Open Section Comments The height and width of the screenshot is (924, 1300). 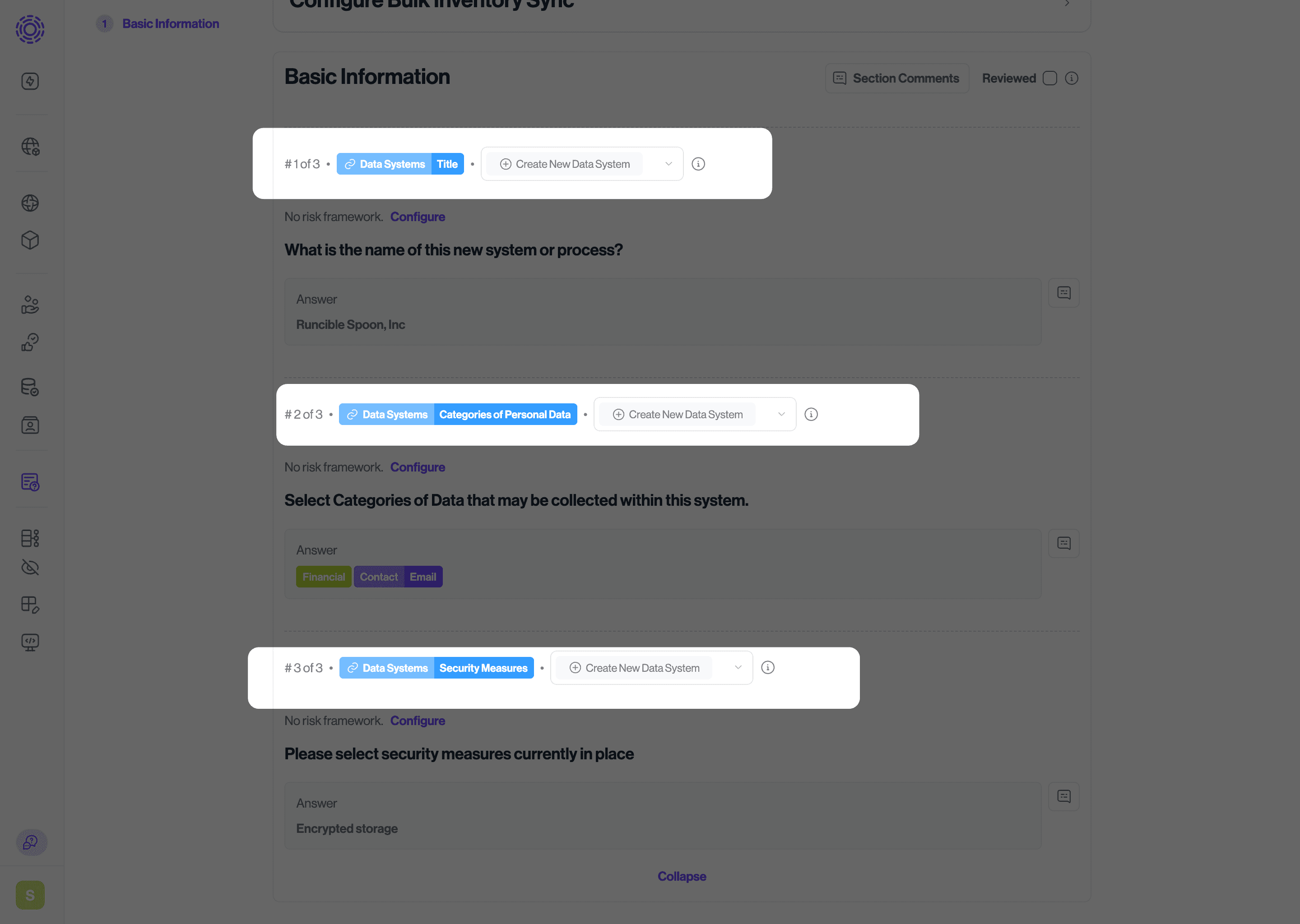(896, 78)
